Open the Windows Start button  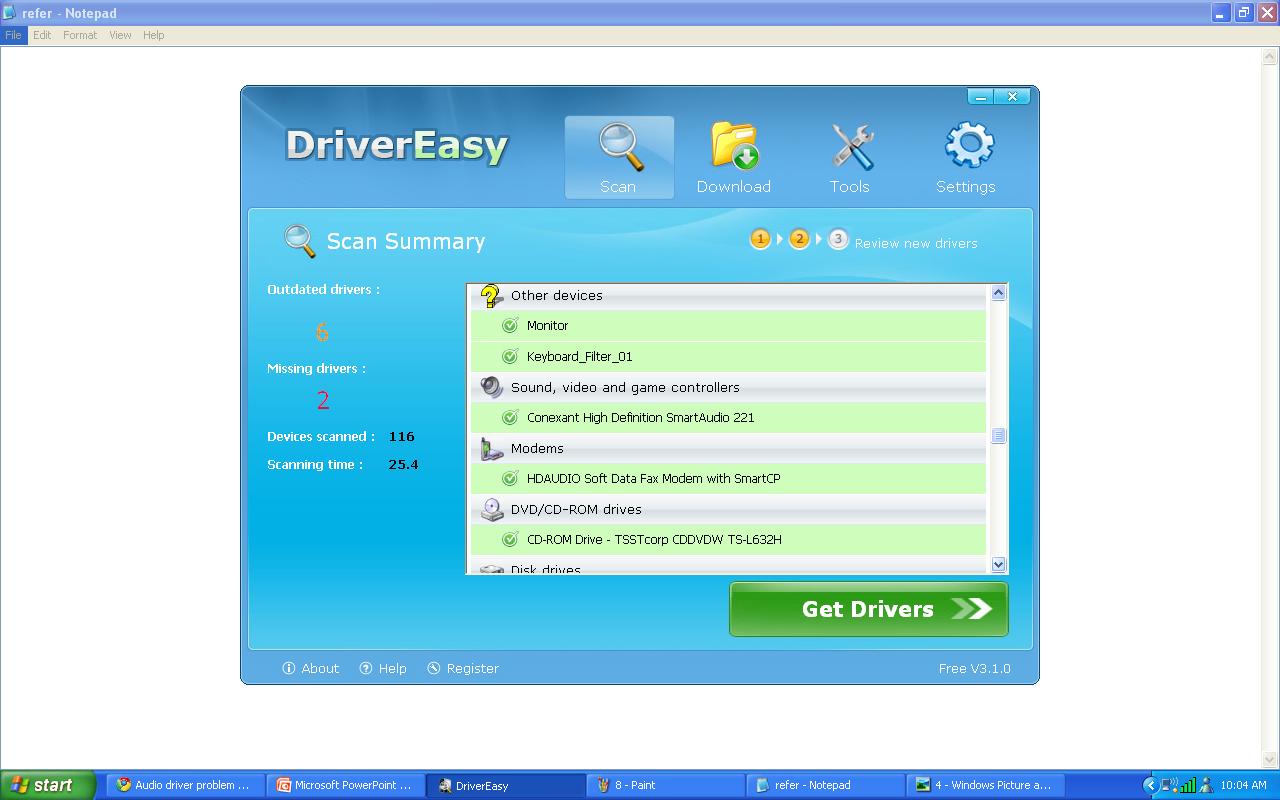(48, 785)
